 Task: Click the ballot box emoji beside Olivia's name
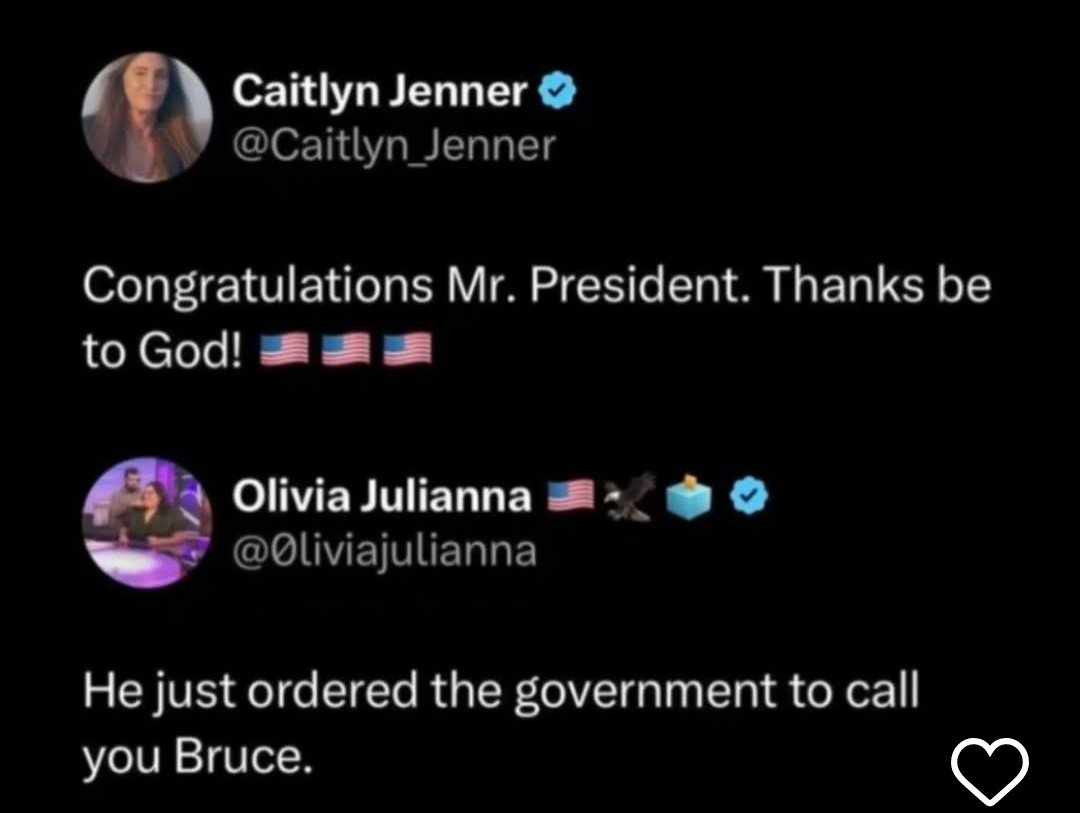[690, 496]
